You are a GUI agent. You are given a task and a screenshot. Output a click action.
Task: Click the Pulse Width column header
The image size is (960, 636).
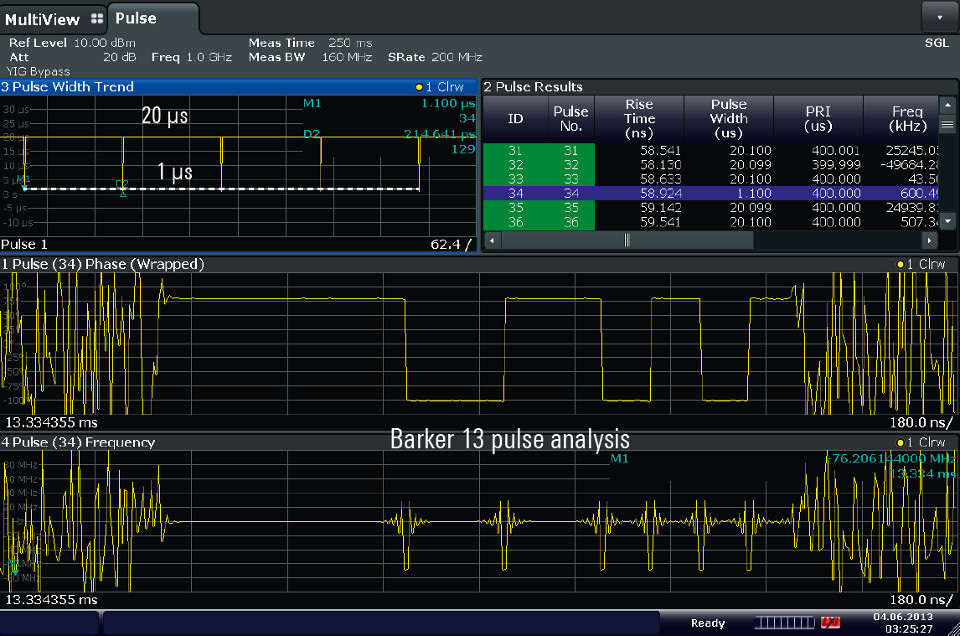point(728,118)
